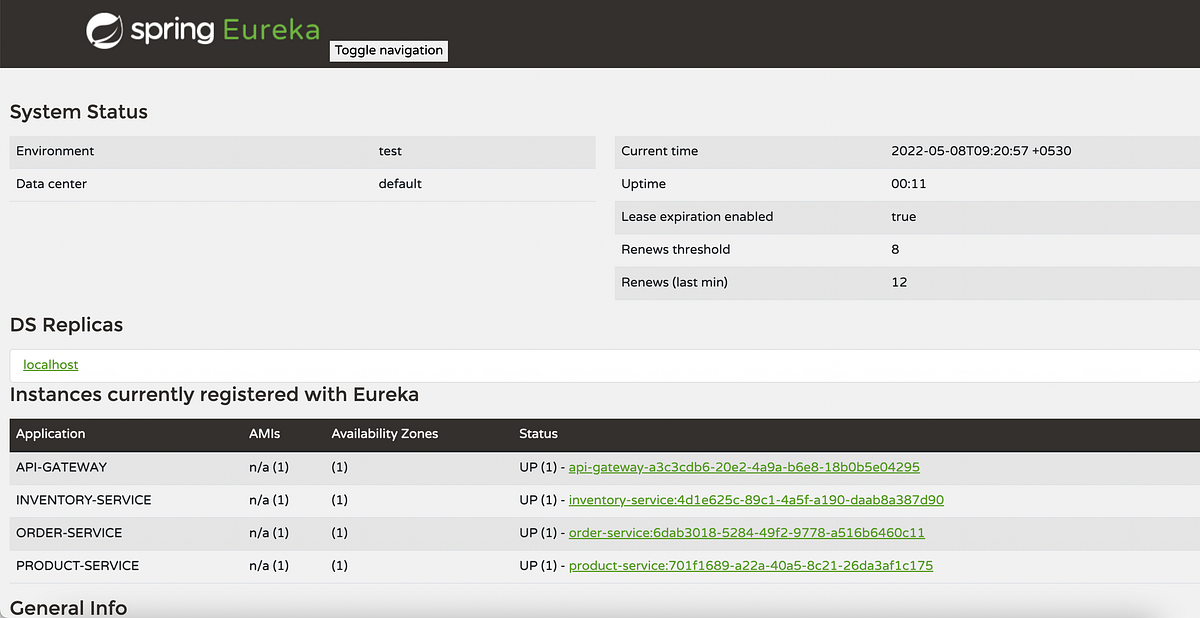Click the Renews threshold value 8
1200x618 pixels.
point(895,250)
